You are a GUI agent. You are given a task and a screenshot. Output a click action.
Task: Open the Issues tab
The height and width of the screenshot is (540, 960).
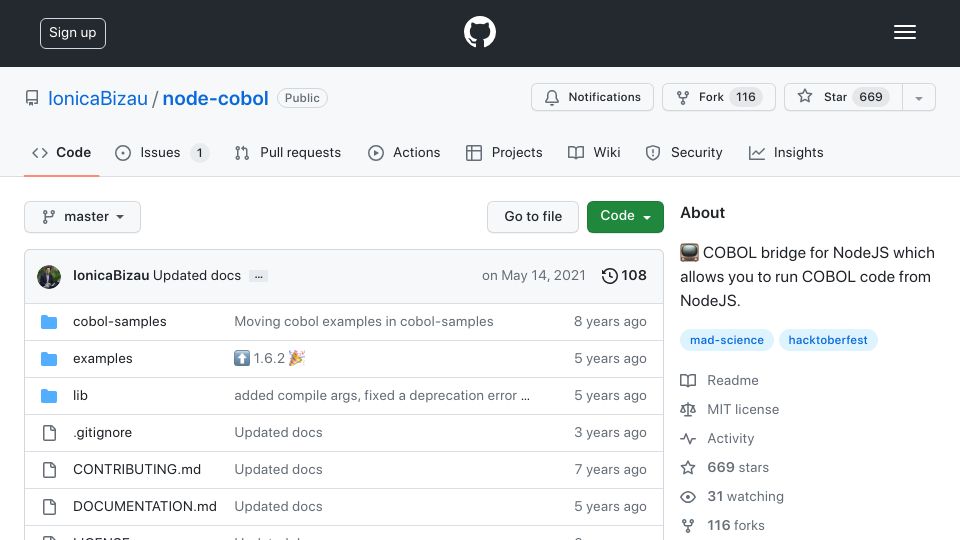tap(162, 152)
